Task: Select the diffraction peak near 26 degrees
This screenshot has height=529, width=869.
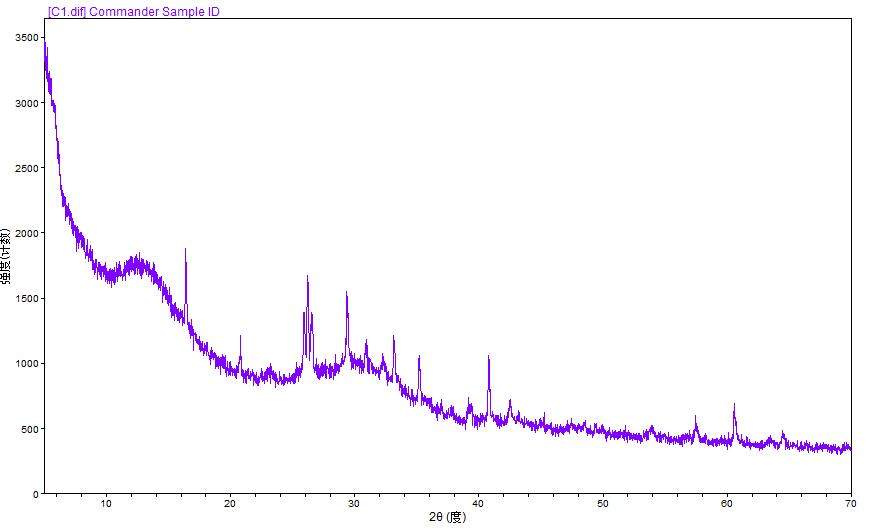Action: [x=307, y=280]
